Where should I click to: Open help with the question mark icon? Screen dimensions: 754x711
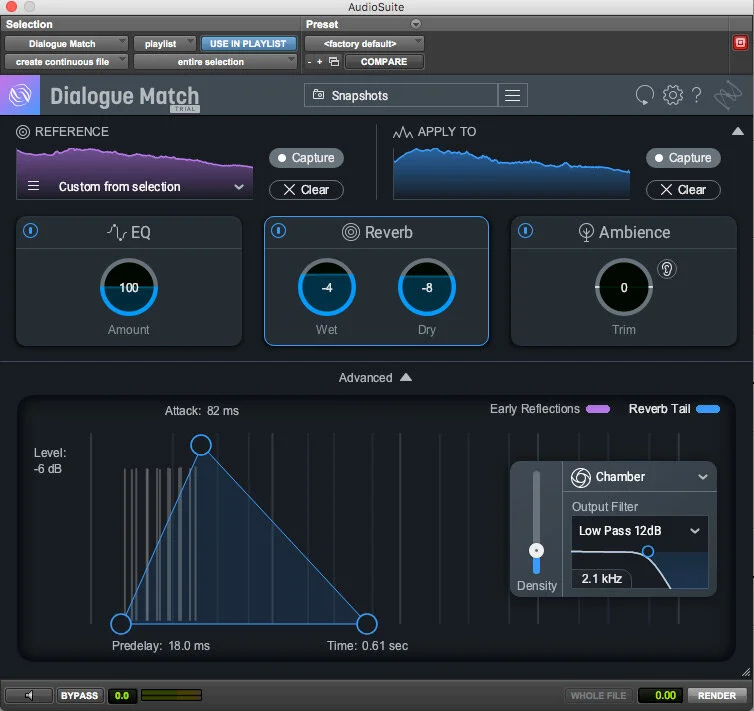696,95
